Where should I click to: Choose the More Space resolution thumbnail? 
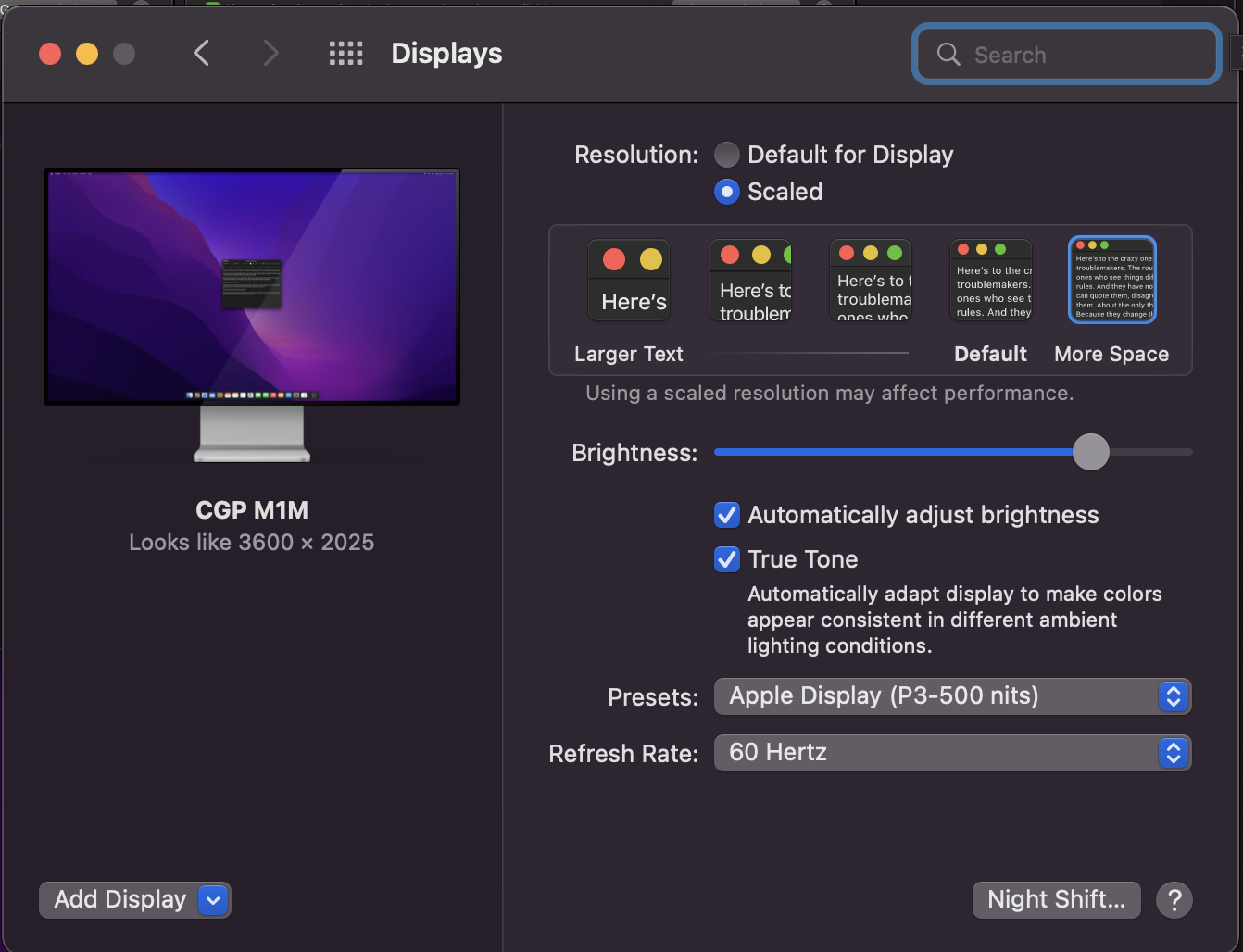tap(1112, 280)
